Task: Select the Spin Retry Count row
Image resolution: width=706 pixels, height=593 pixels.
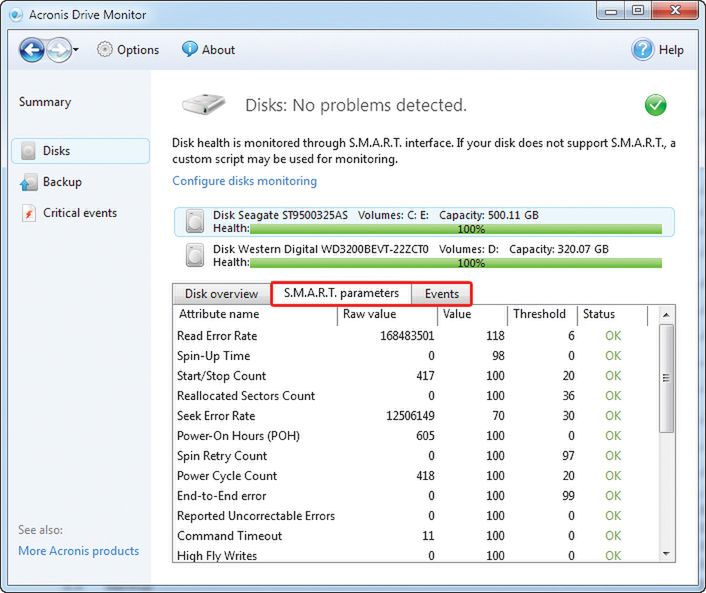Action: tap(416, 456)
